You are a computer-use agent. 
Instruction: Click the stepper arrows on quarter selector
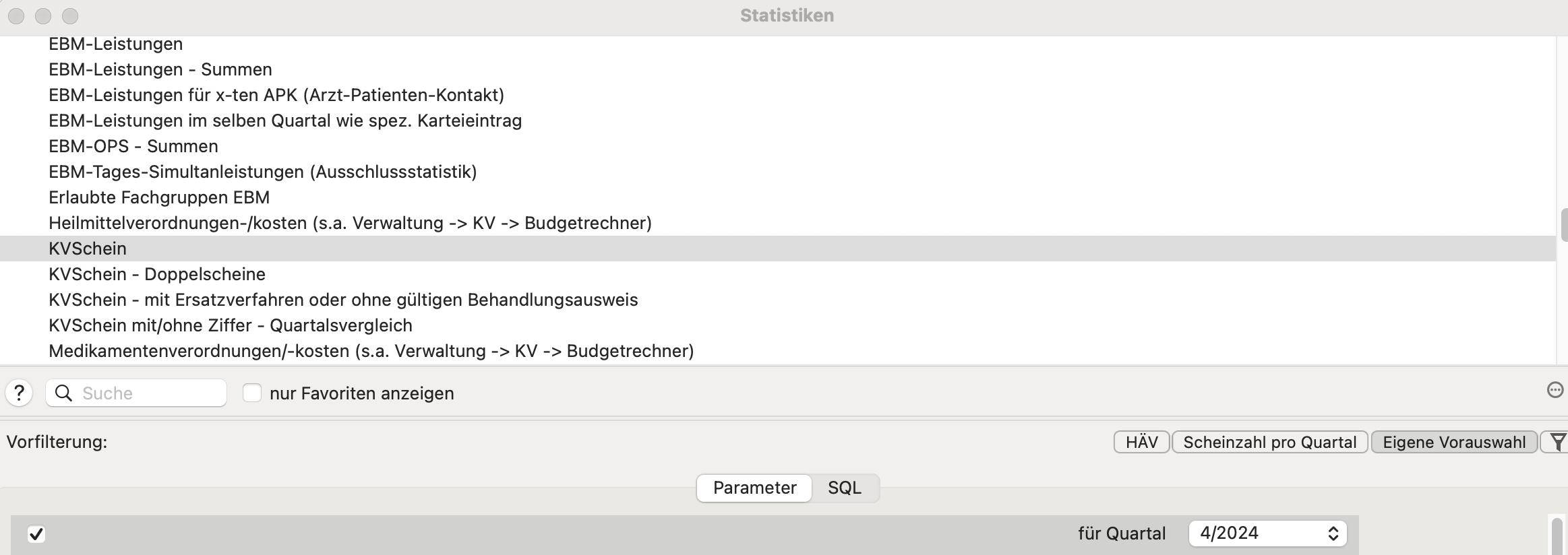pyautogui.click(x=1333, y=533)
